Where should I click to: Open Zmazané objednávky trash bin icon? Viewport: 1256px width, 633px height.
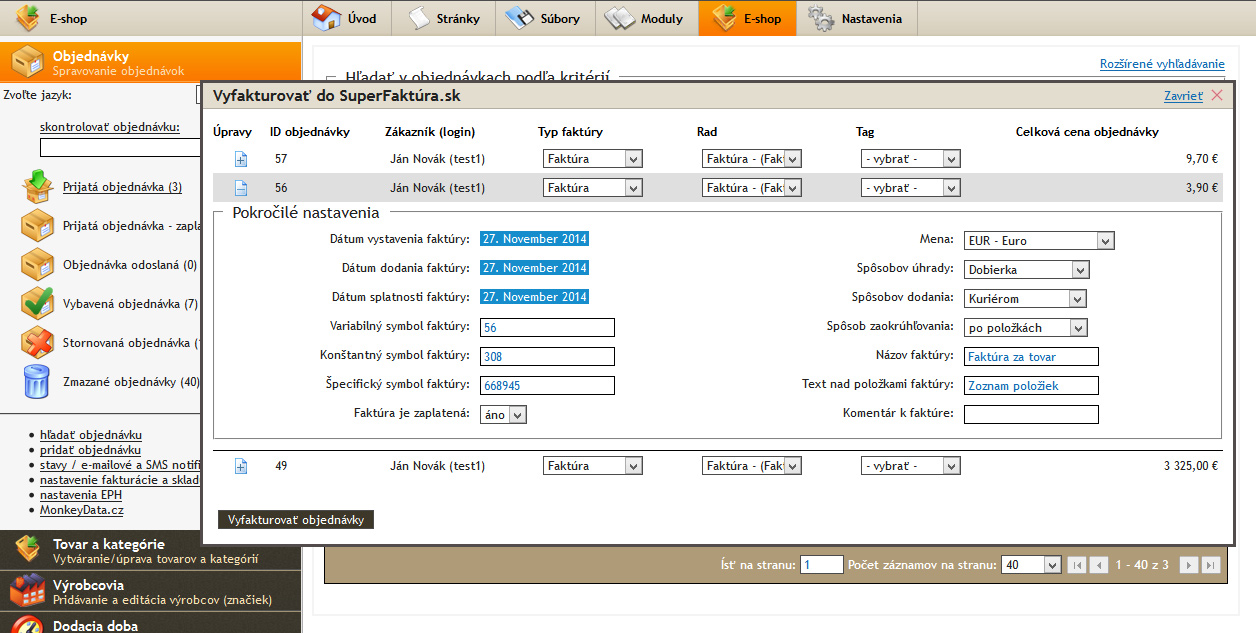[37, 381]
